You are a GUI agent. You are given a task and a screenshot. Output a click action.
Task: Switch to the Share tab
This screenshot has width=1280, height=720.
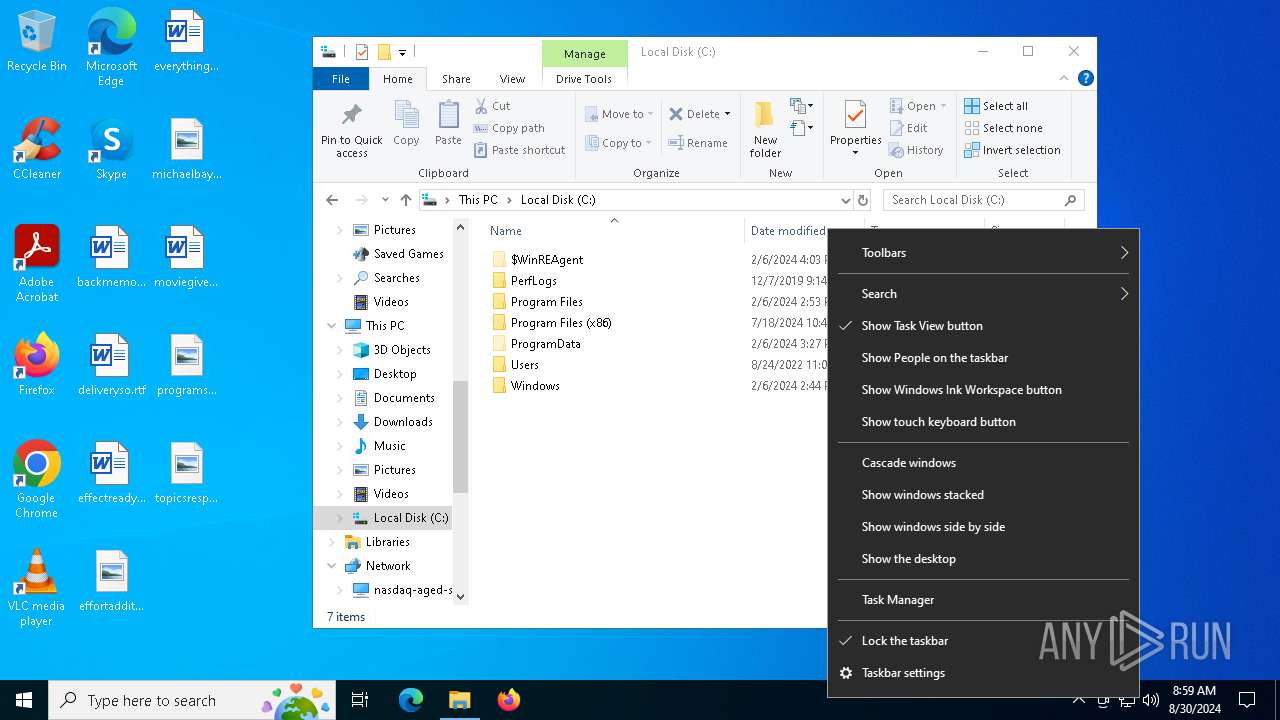[456, 79]
